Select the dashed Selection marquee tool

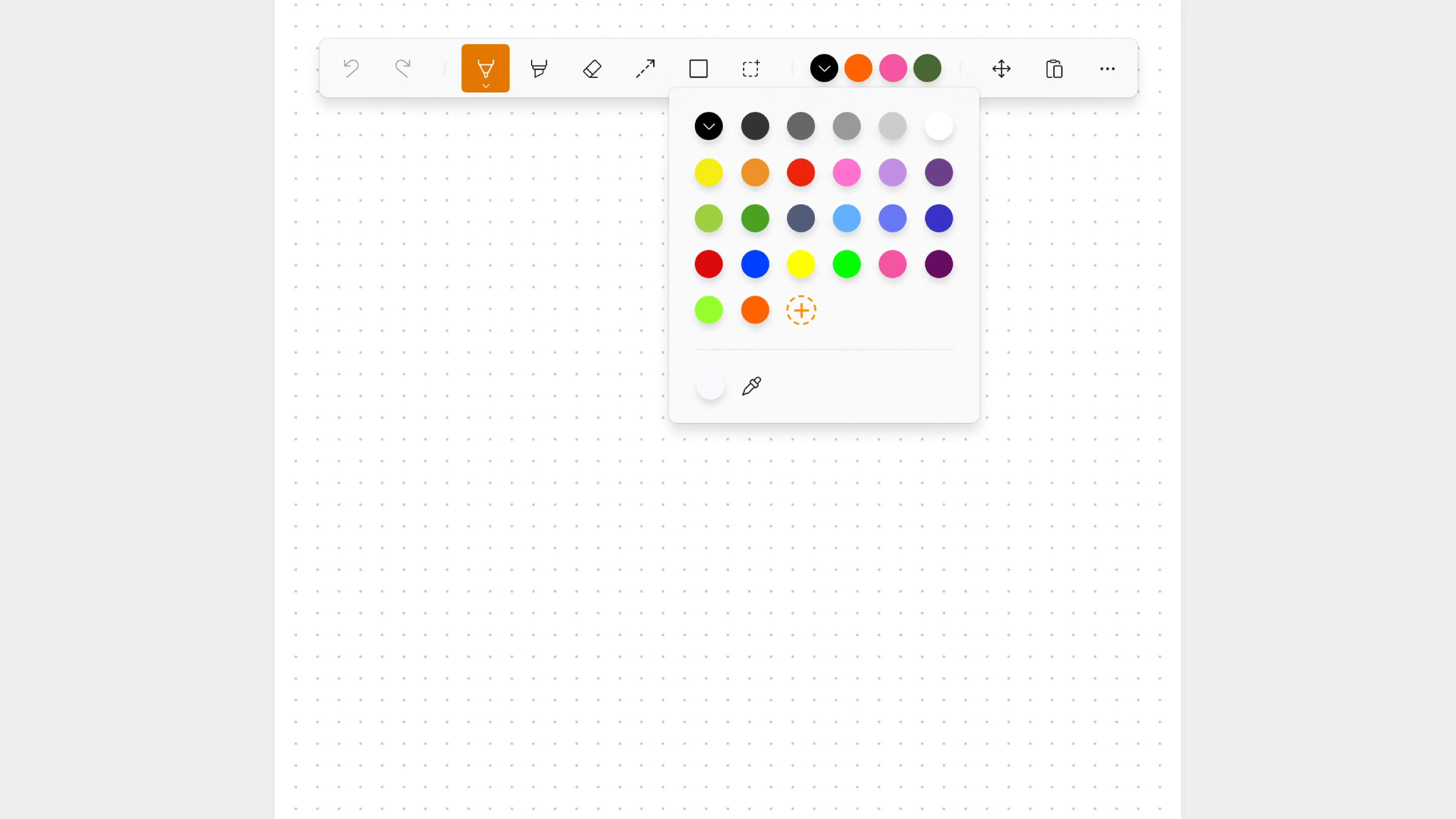751,69
